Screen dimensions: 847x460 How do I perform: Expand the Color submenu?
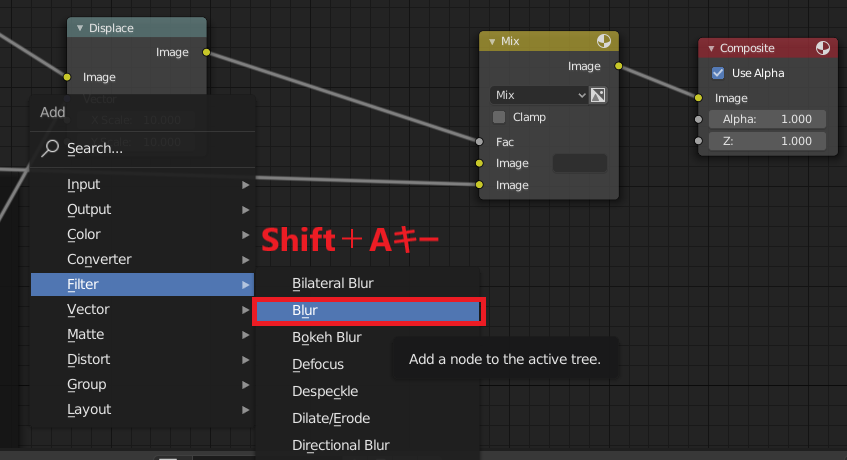coord(143,234)
